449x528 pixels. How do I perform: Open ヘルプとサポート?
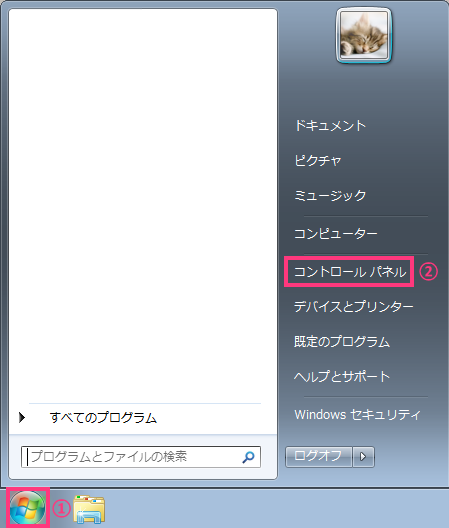tap(342, 376)
